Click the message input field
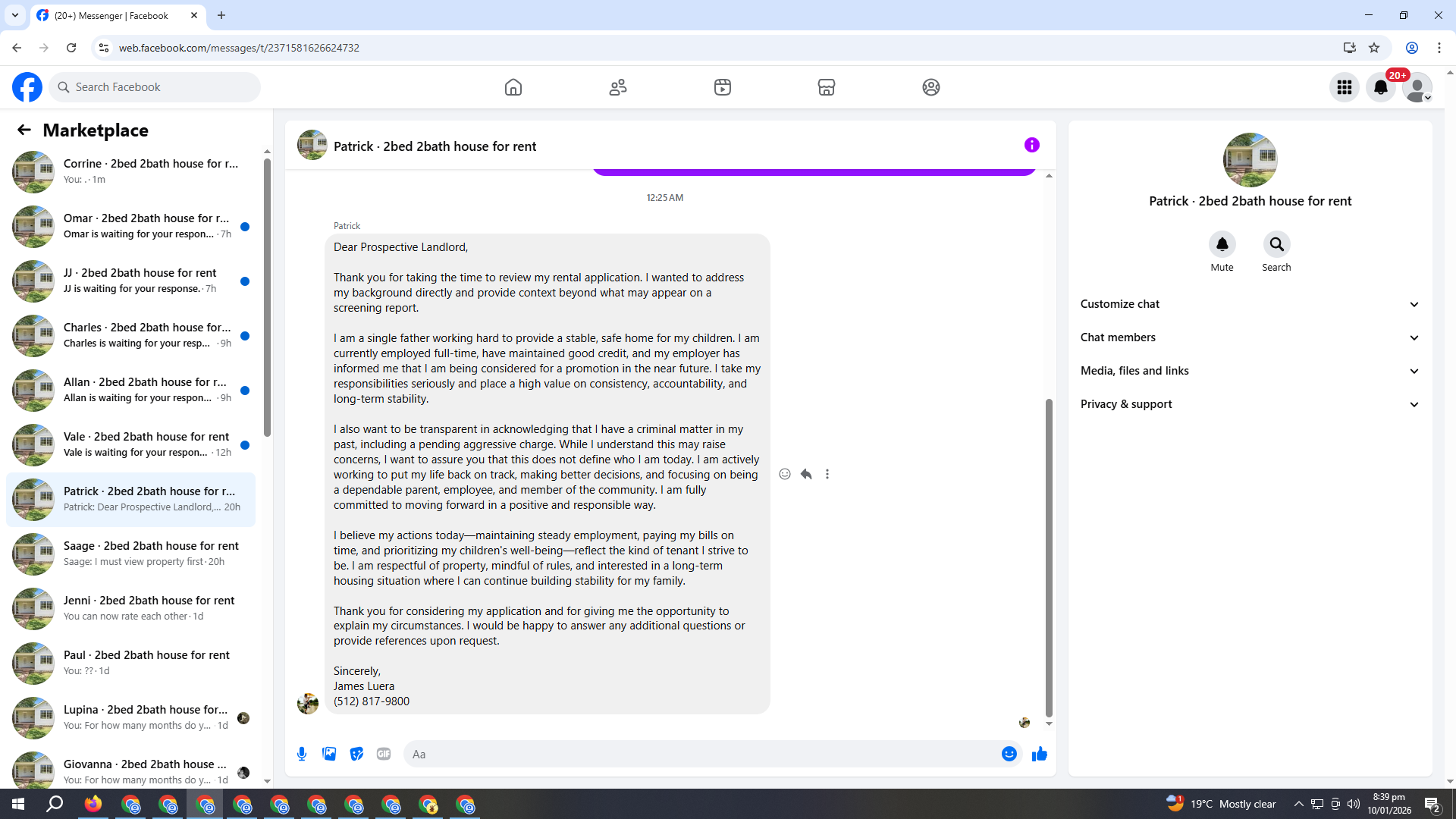 (x=698, y=754)
